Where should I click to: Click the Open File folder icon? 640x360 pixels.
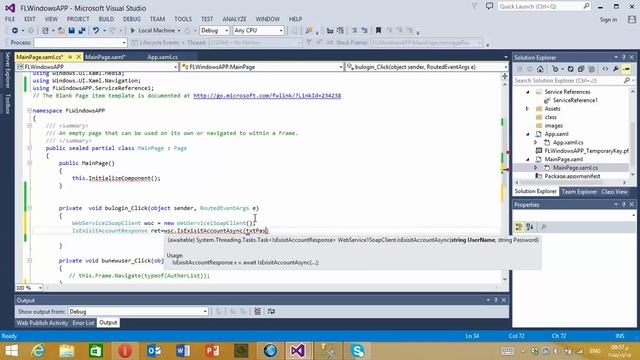tap(61, 31)
